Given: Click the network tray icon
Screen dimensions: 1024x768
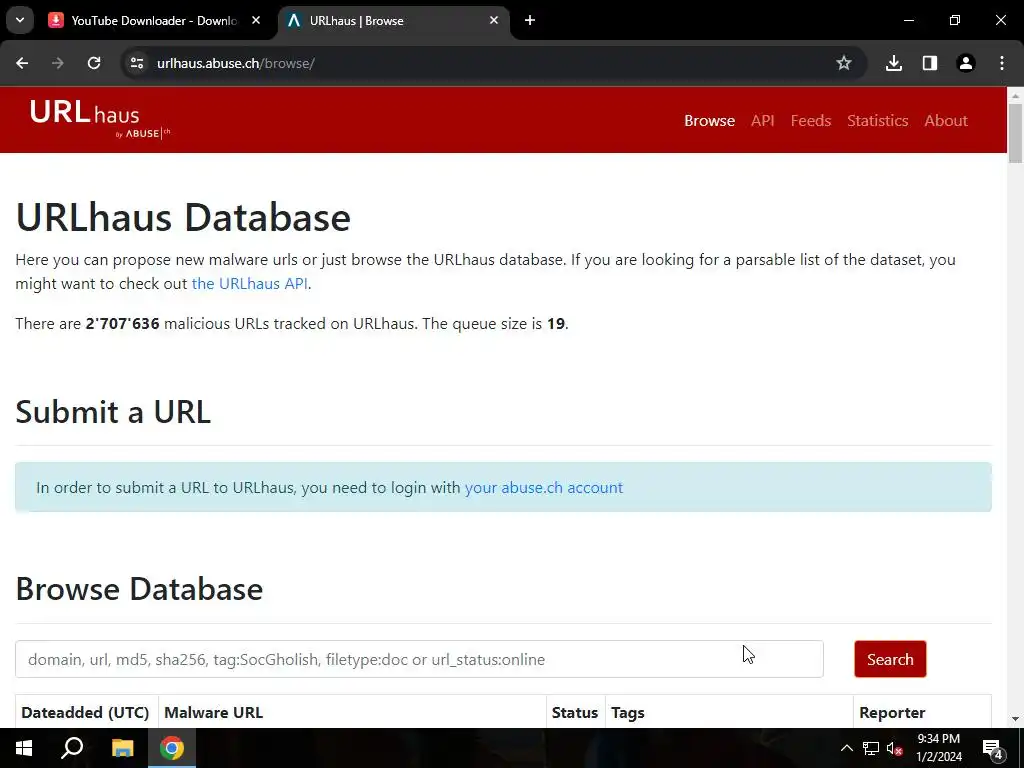Looking at the screenshot, I should click(871, 748).
